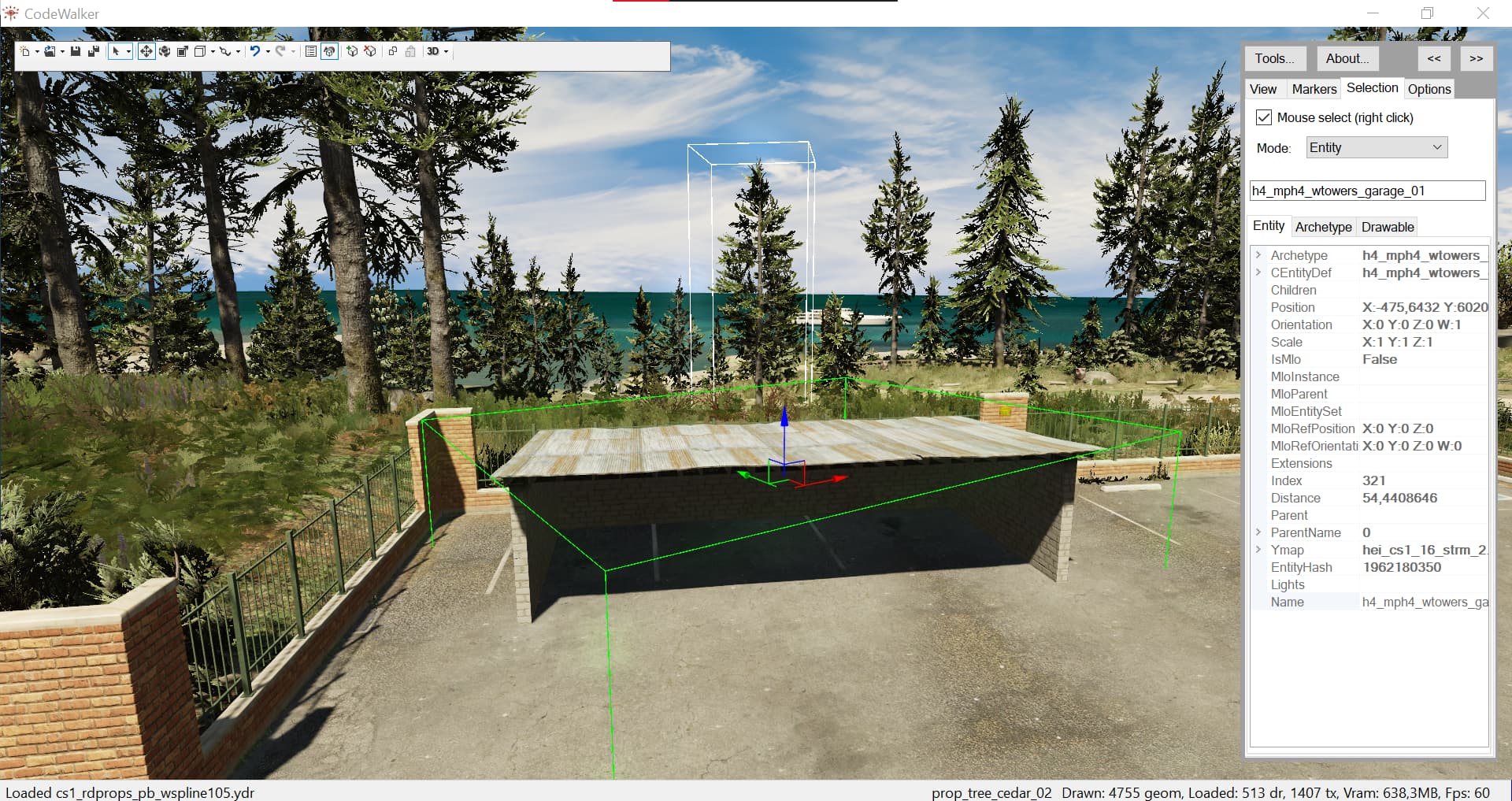Activate the Move widget tool
Image resolution: width=1512 pixels, height=801 pixels.
[x=146, y=51]
